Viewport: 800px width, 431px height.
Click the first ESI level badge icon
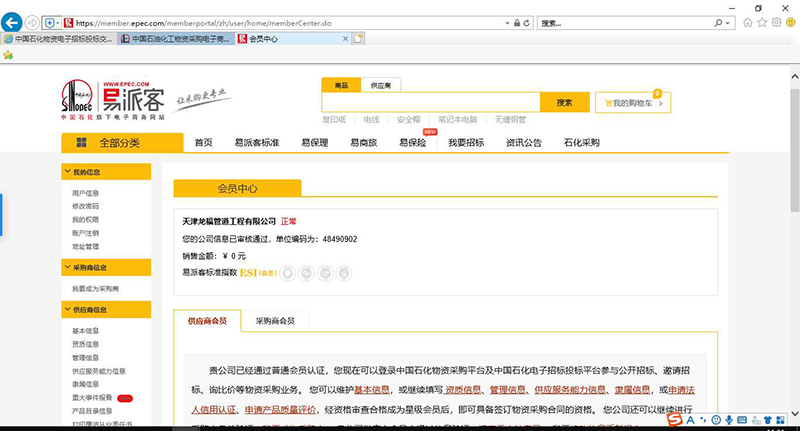(288, 273)
